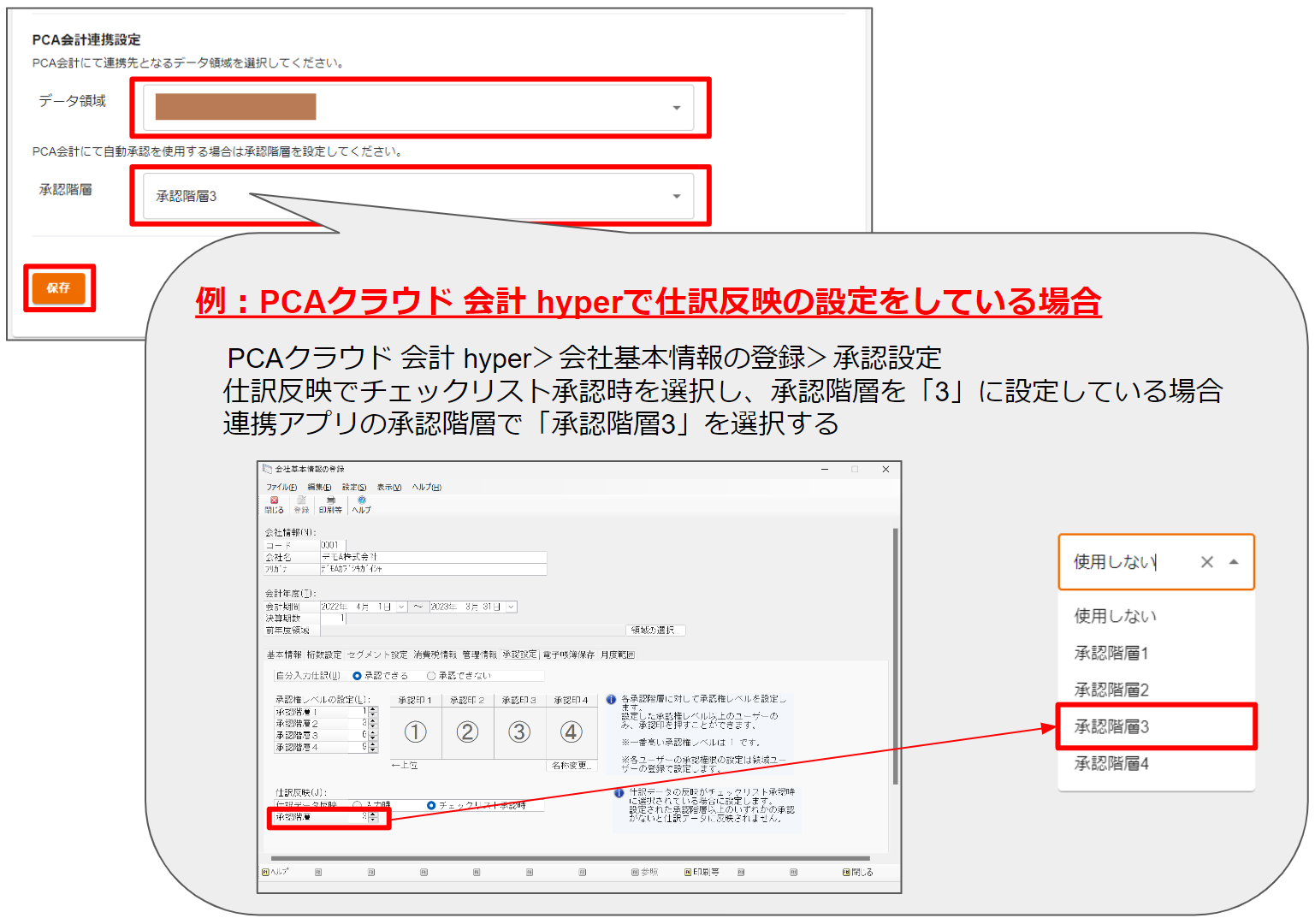Click the 印刷等 printer toolbar icon
Screen dimensions: 1315x924
click(330, 505)
